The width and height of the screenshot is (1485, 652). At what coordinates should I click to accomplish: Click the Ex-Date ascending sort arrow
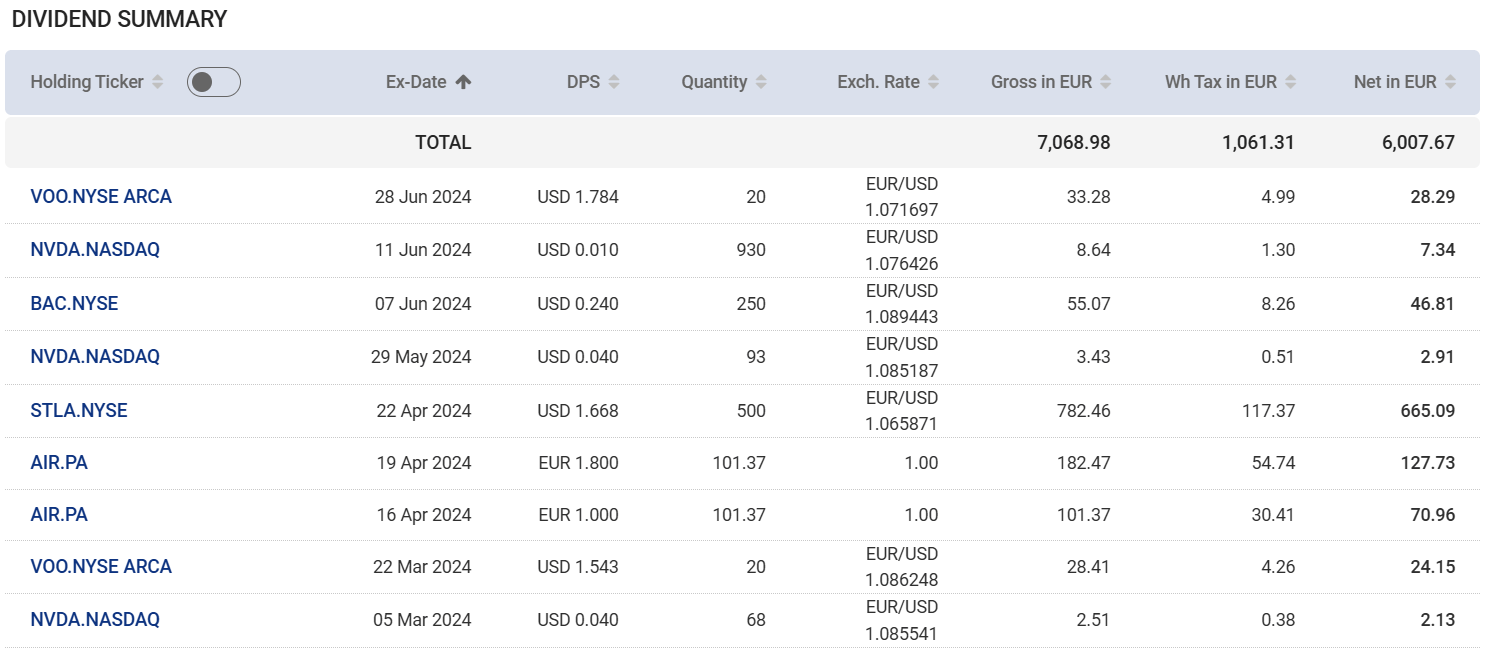[x=463, y=82]
